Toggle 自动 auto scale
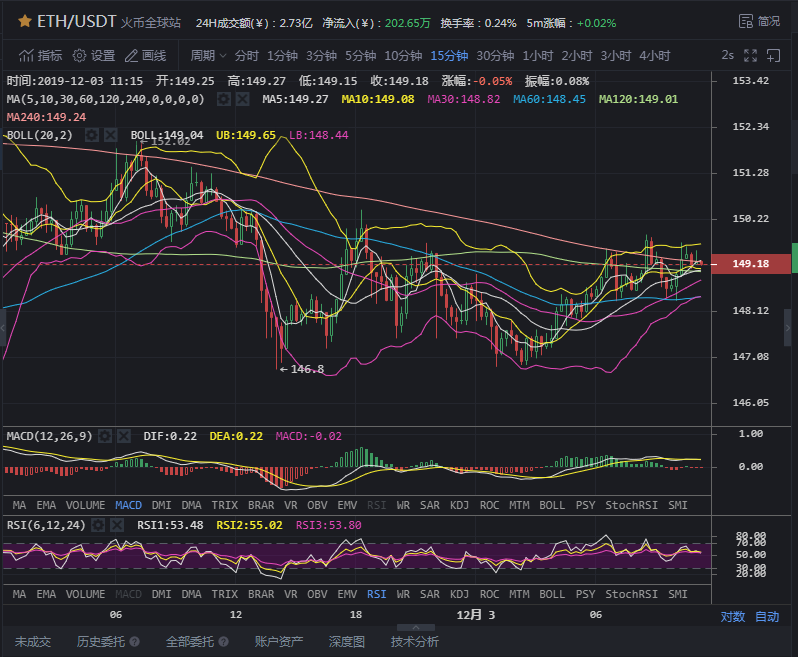This screenshot has height=657, width=798. click(x=767, y=617)
